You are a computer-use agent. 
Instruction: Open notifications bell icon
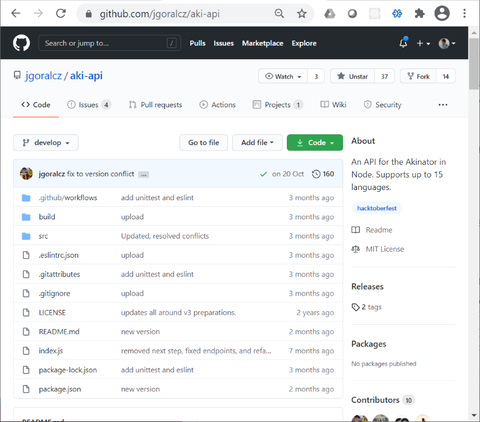(403, 43)
